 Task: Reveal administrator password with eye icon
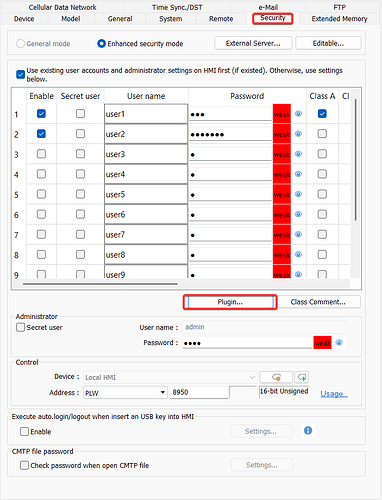(339, 342)
